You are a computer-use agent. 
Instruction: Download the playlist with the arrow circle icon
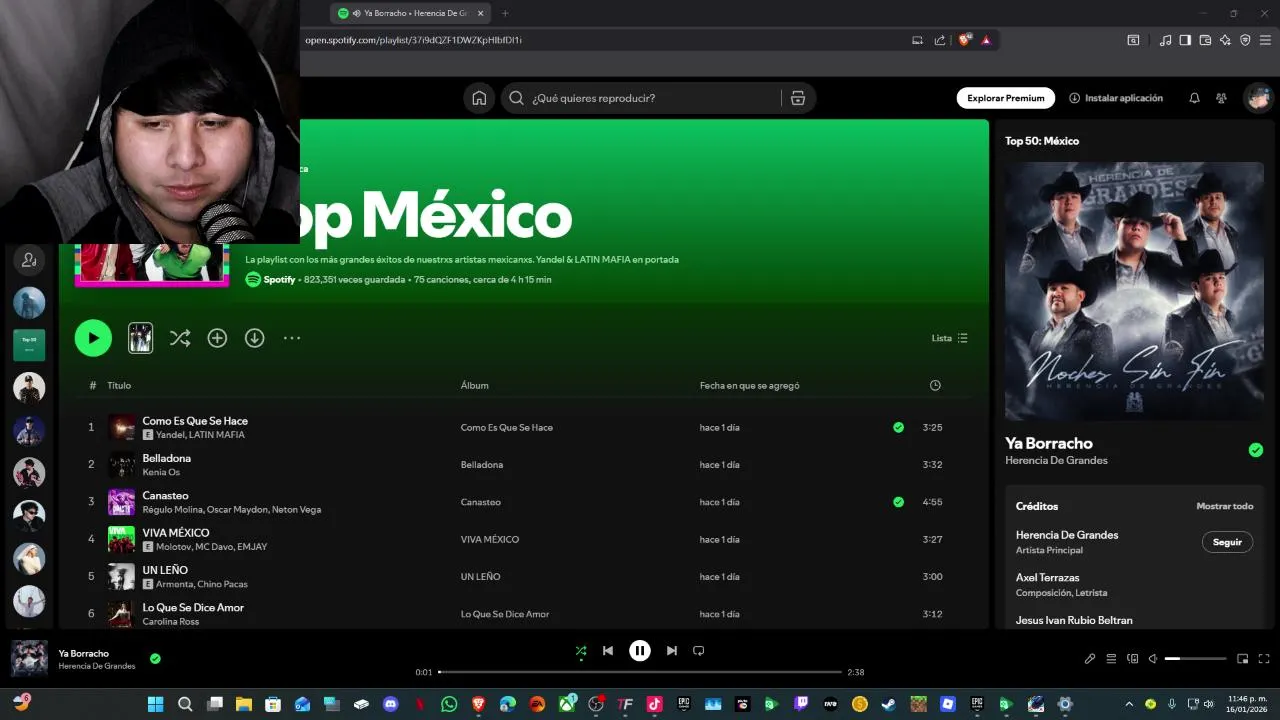255,338
